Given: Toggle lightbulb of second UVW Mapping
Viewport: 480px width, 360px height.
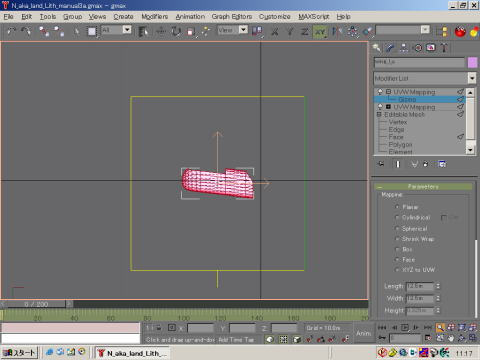Looking at the screenshot, I should pos(380,107).
